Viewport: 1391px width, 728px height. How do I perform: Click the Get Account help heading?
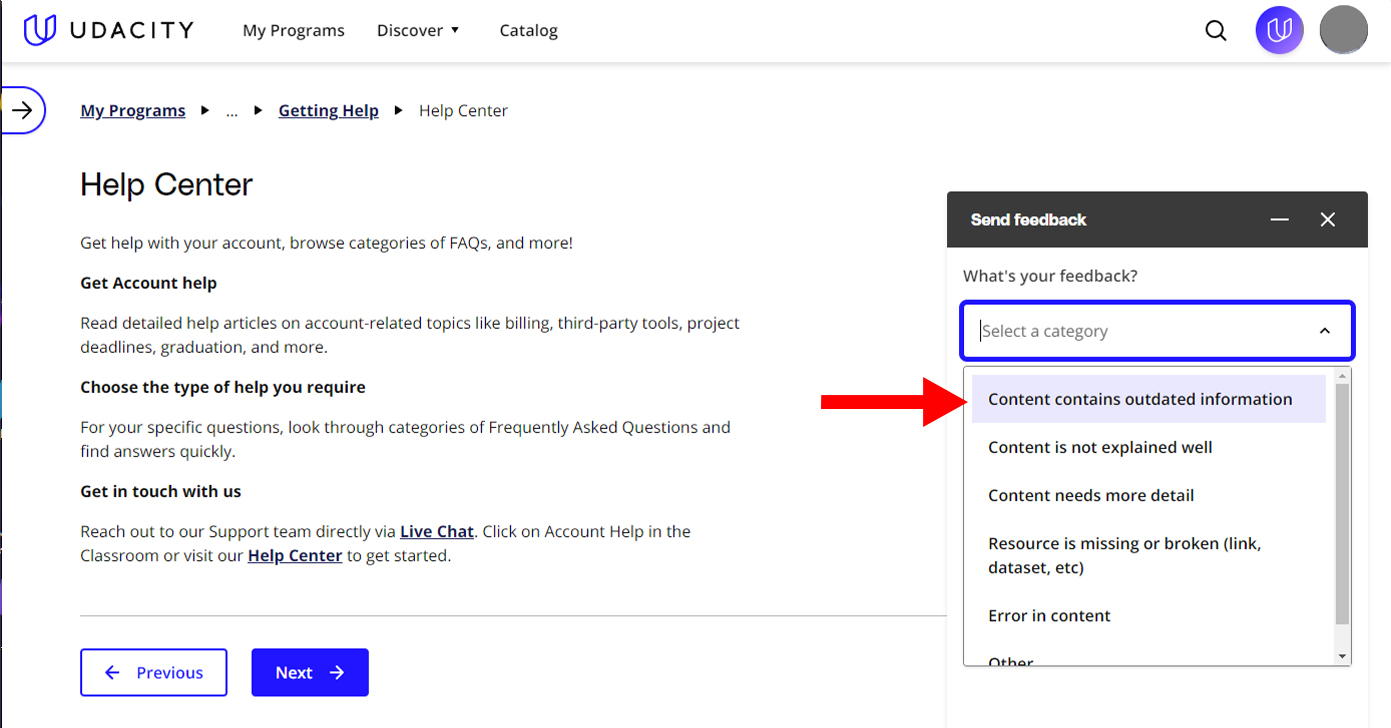[x=149, y=283]
